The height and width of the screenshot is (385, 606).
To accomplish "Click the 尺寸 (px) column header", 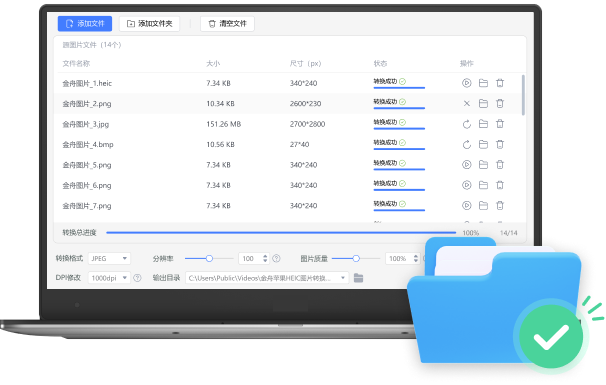I will [305, 63].
